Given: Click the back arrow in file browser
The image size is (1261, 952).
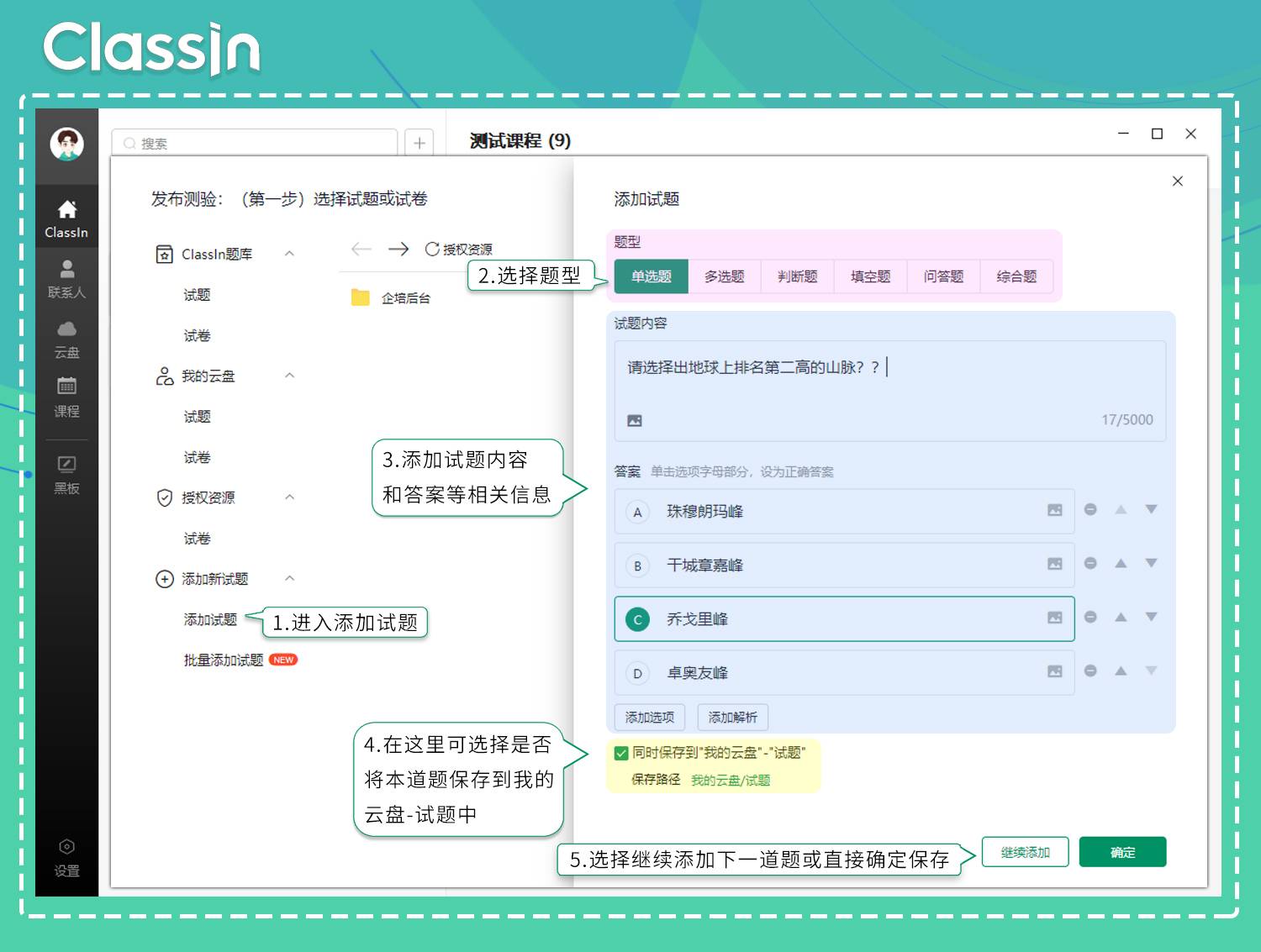Looking at the screenshot, I should point(361,249).
